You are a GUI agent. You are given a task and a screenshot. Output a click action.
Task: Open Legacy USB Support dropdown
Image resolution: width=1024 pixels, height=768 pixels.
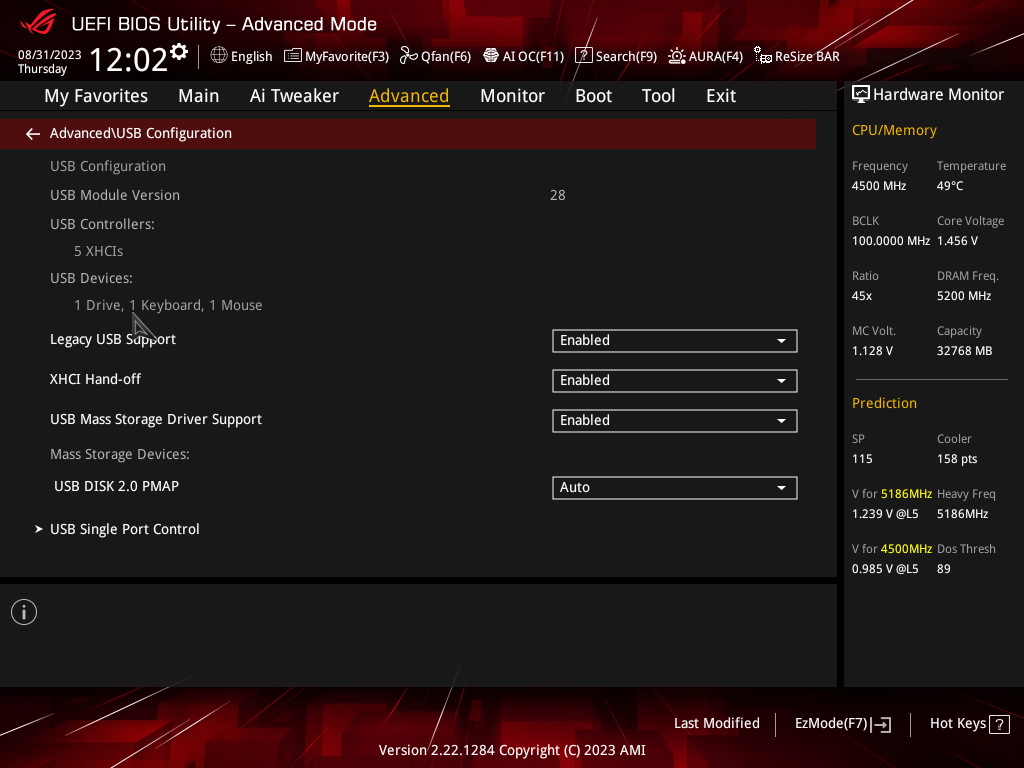pos(675,341)
